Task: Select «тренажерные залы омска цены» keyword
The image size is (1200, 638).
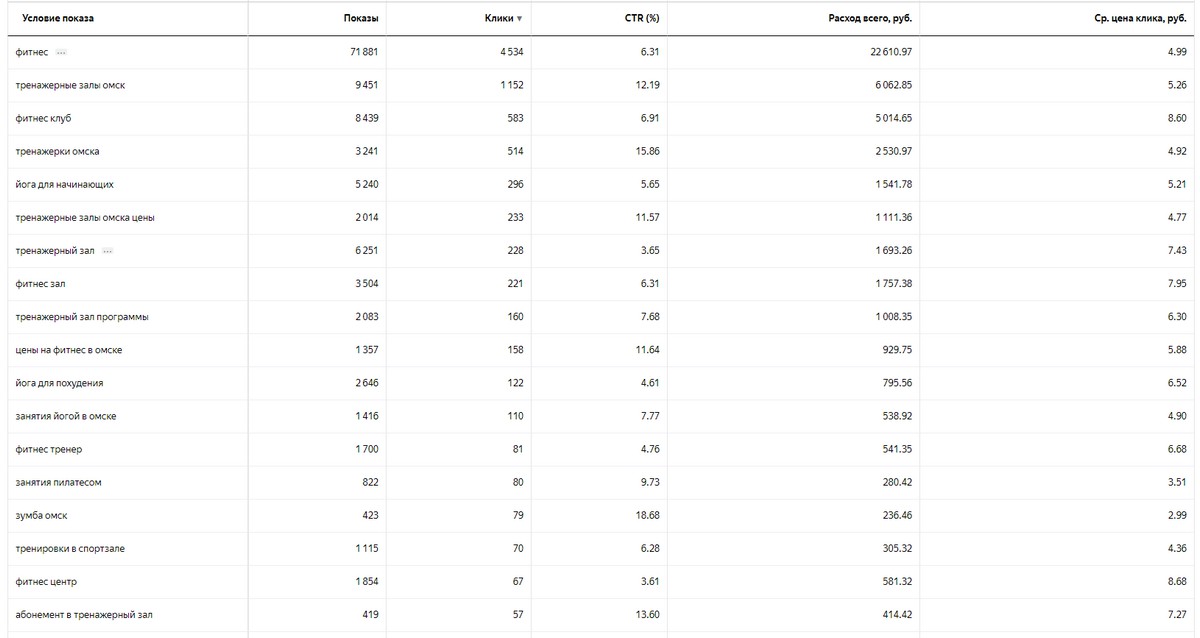Action: tap(85, 217)
